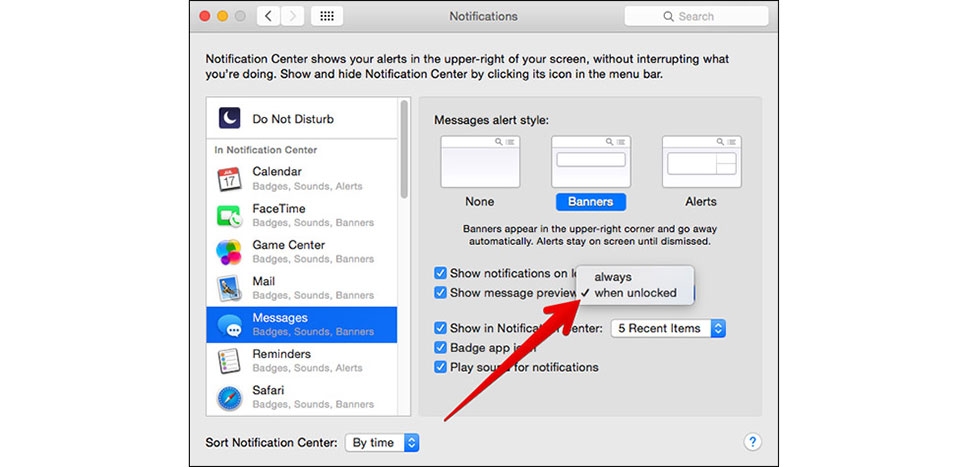Click the Alerts label under alert styles
The height and width of the screenshot is (467, 960).
click(701, 201)
